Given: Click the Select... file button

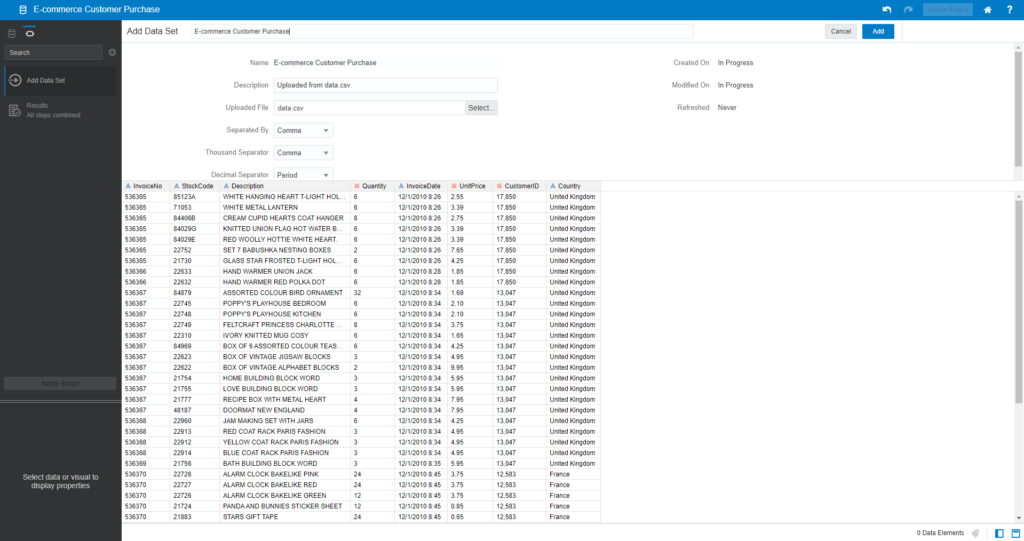Looking at the screenshot, I should coord(481,108).
